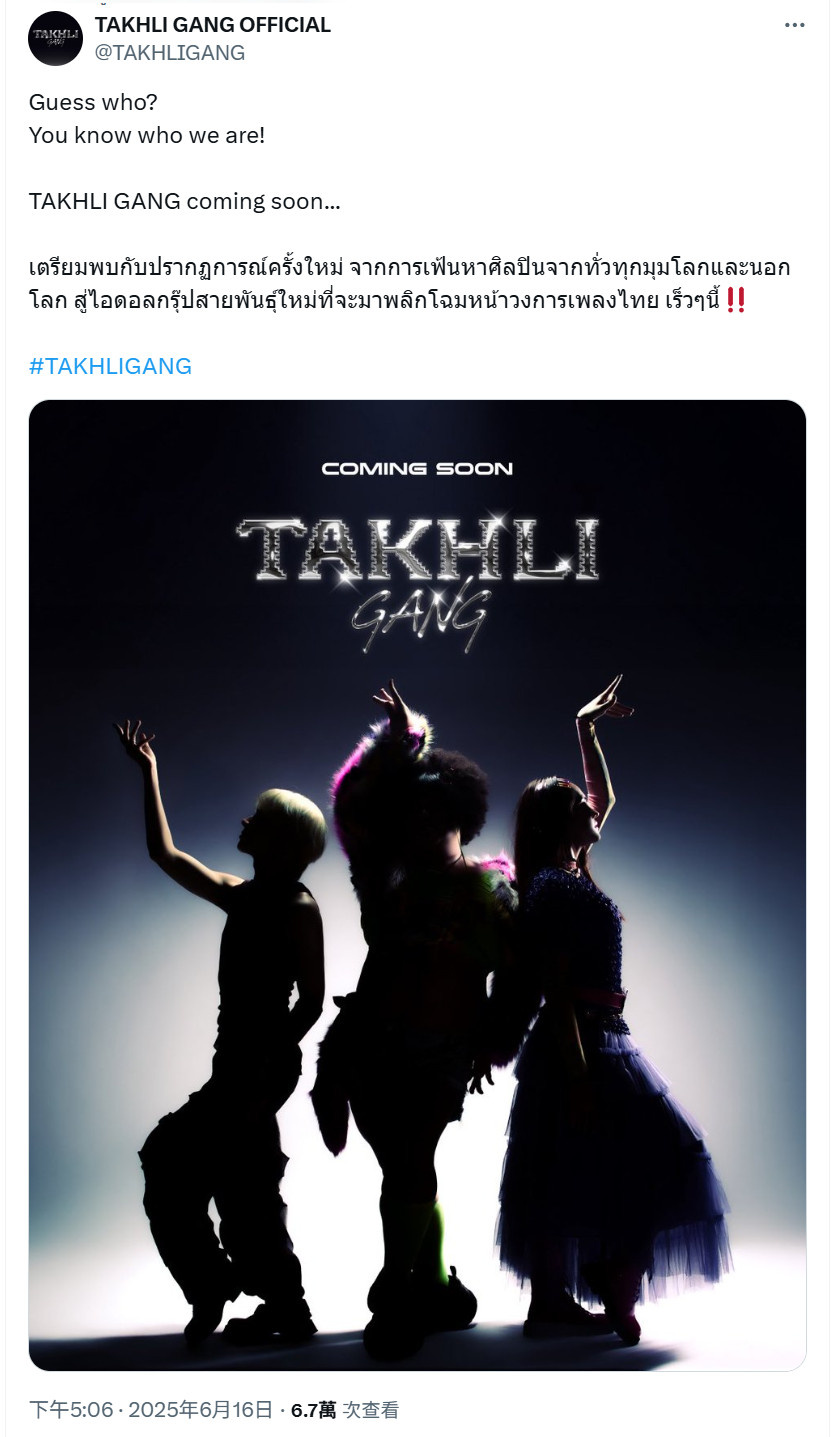Select the "You know who we are!" line
This screenshot has width=832, height=1437.
click(x=147, y=135)
